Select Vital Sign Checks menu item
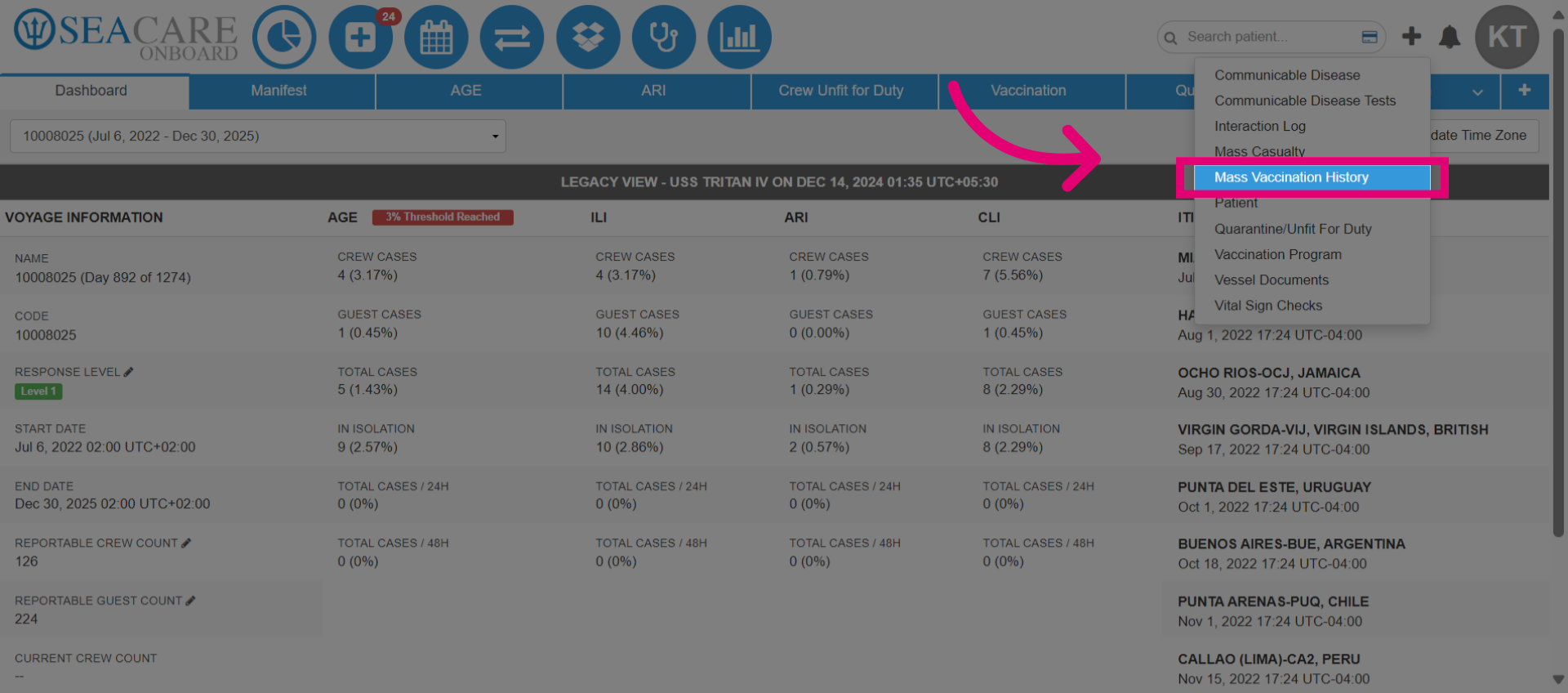This screenshot has height=693, width=1568. pos(1312,305)
